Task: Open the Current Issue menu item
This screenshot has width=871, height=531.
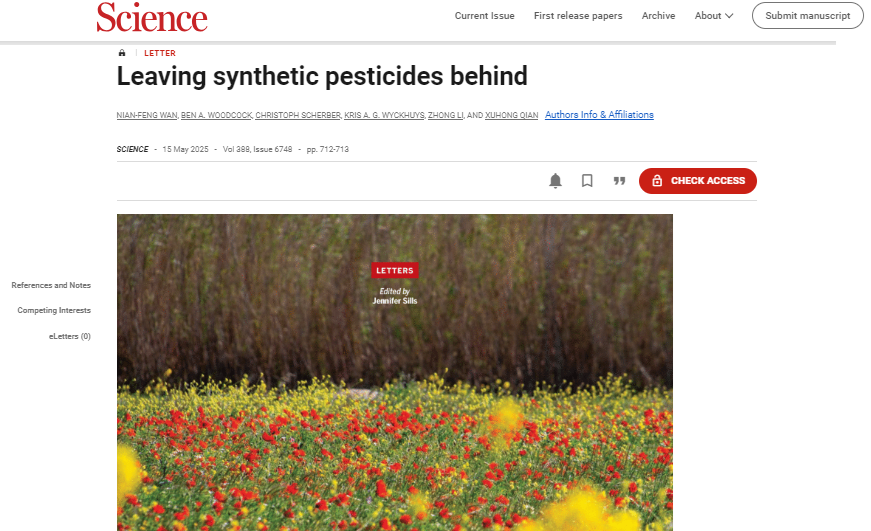Action: [x=484, y=16]
